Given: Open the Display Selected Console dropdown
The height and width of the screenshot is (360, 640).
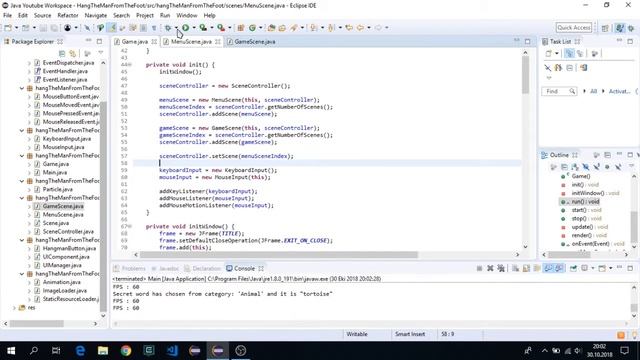Looking at the screenshot, I should [593, 268].
